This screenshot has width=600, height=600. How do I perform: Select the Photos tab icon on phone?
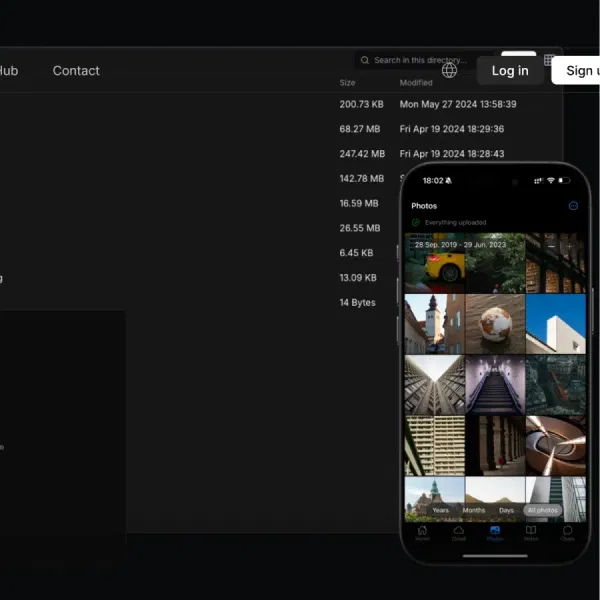click(x=495, y=530)
